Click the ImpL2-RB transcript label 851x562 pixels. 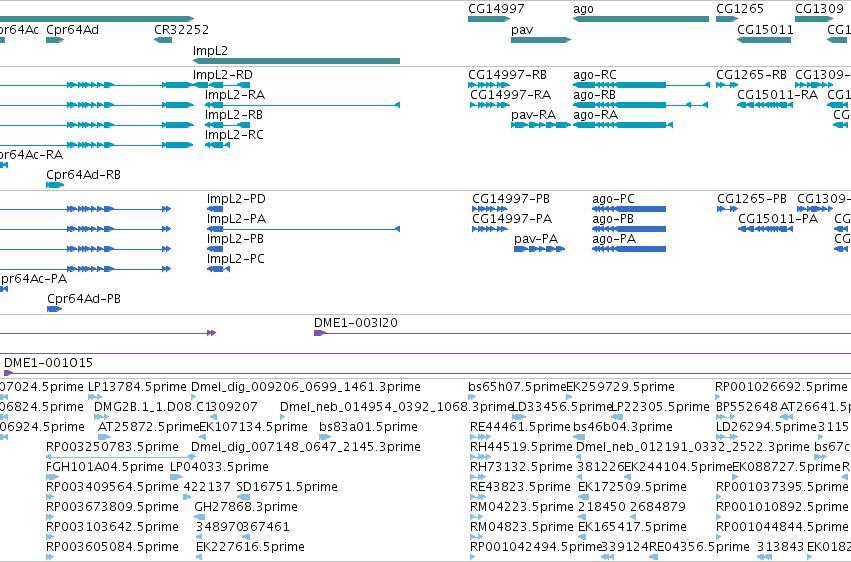point(234,115)
